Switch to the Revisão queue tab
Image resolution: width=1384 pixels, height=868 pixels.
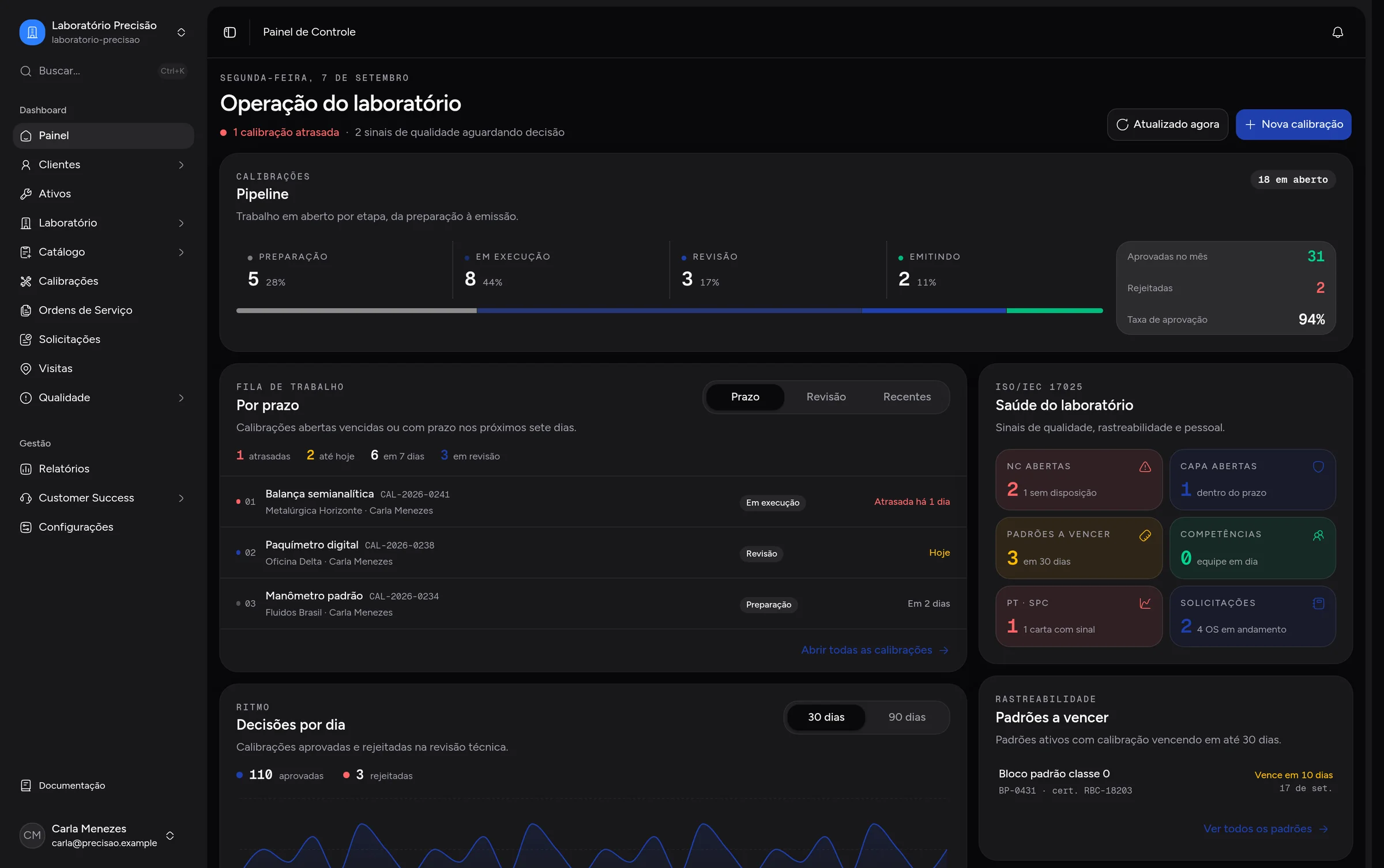point(826,397)
